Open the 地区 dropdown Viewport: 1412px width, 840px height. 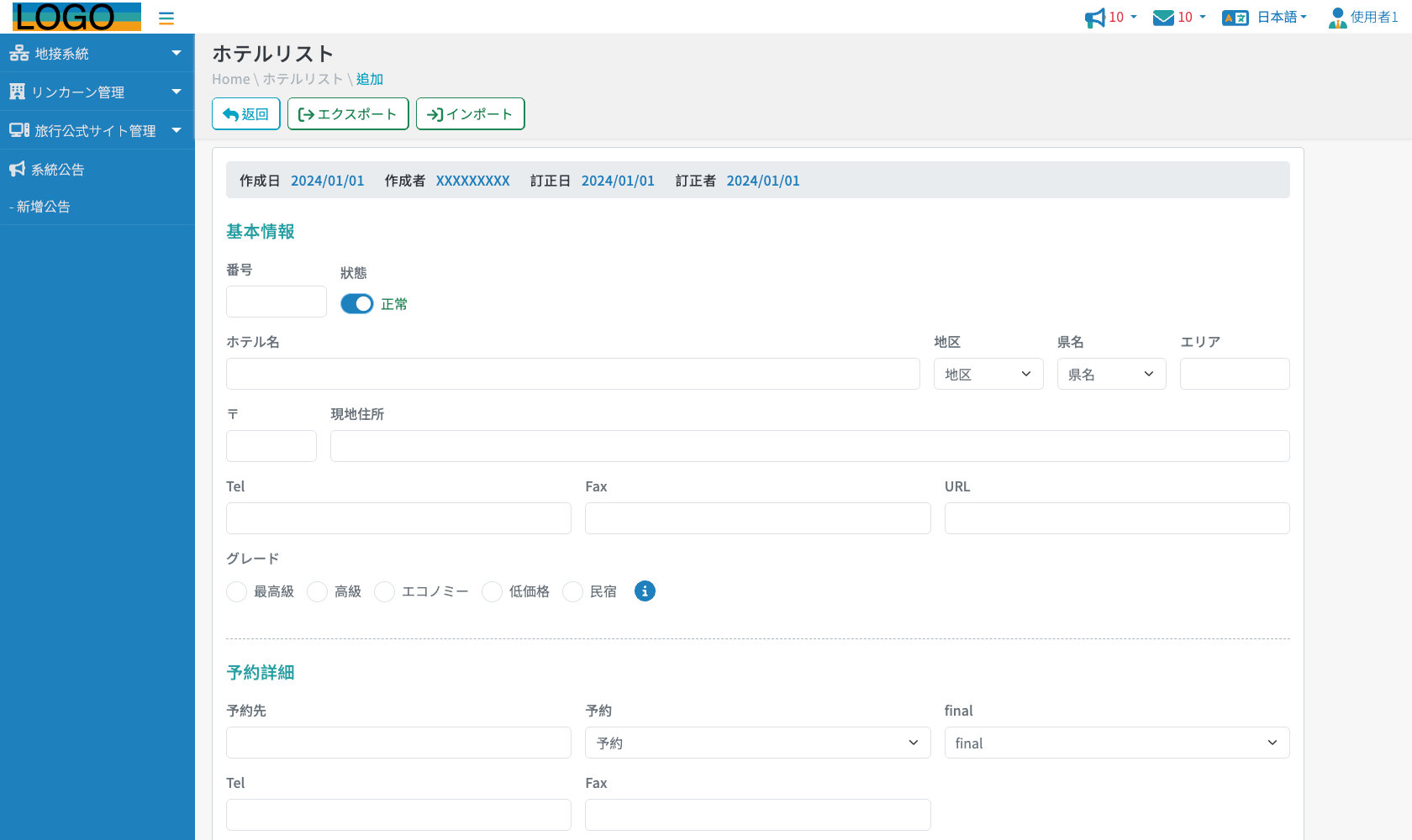pyautogui.click(x=988, y=374)
